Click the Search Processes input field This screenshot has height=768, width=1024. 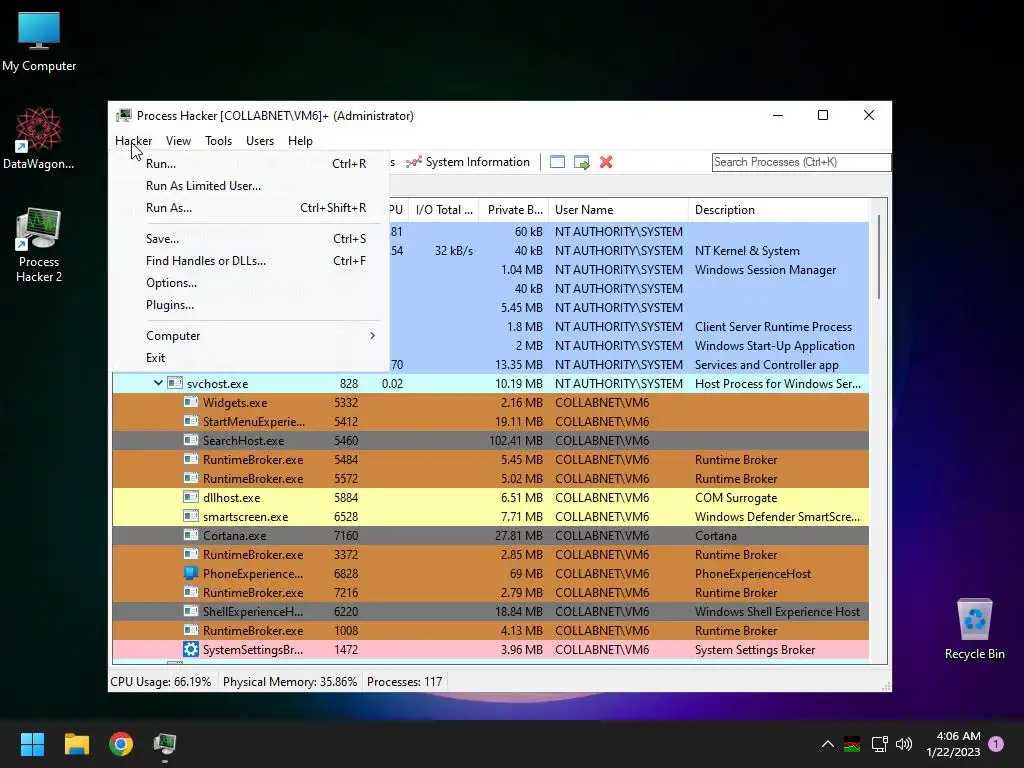(801, 162)
